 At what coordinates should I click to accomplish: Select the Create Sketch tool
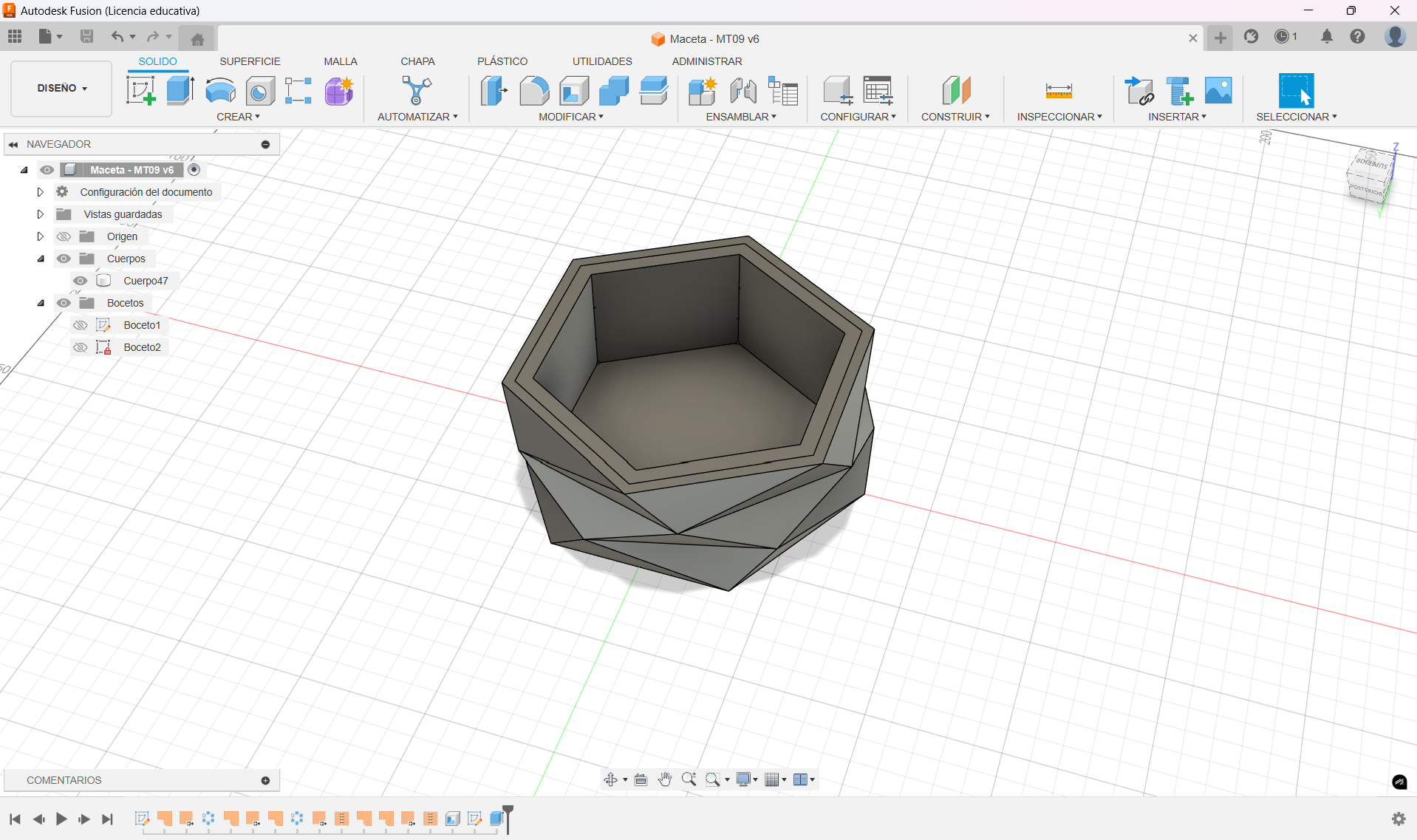point(140,91)
